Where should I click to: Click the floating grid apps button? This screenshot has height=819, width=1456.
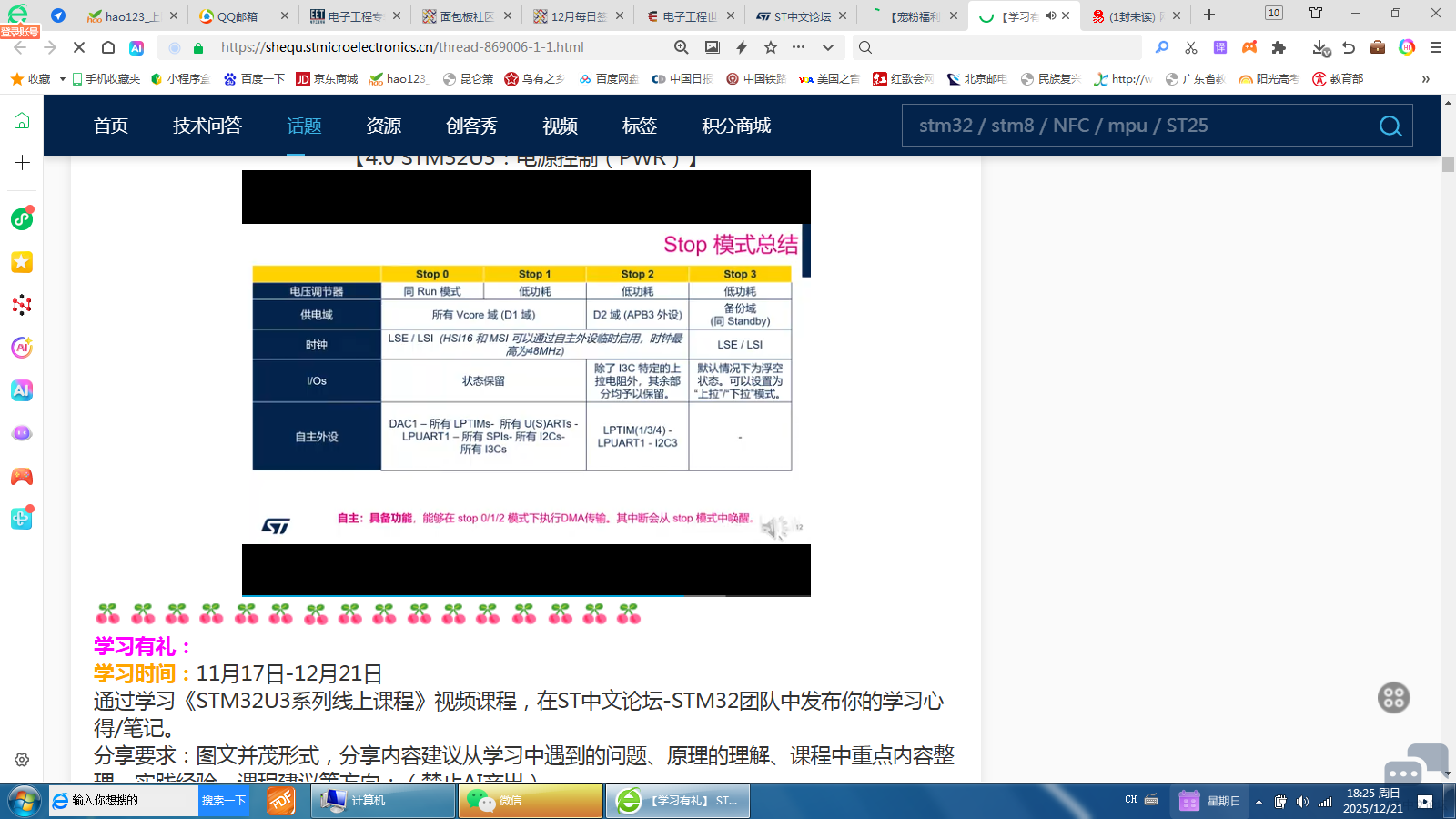(x=1393, y=698)
